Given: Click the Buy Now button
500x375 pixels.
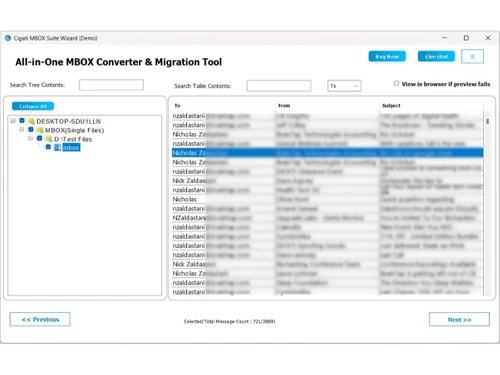Looking at the screenshot, I should 387,56.
